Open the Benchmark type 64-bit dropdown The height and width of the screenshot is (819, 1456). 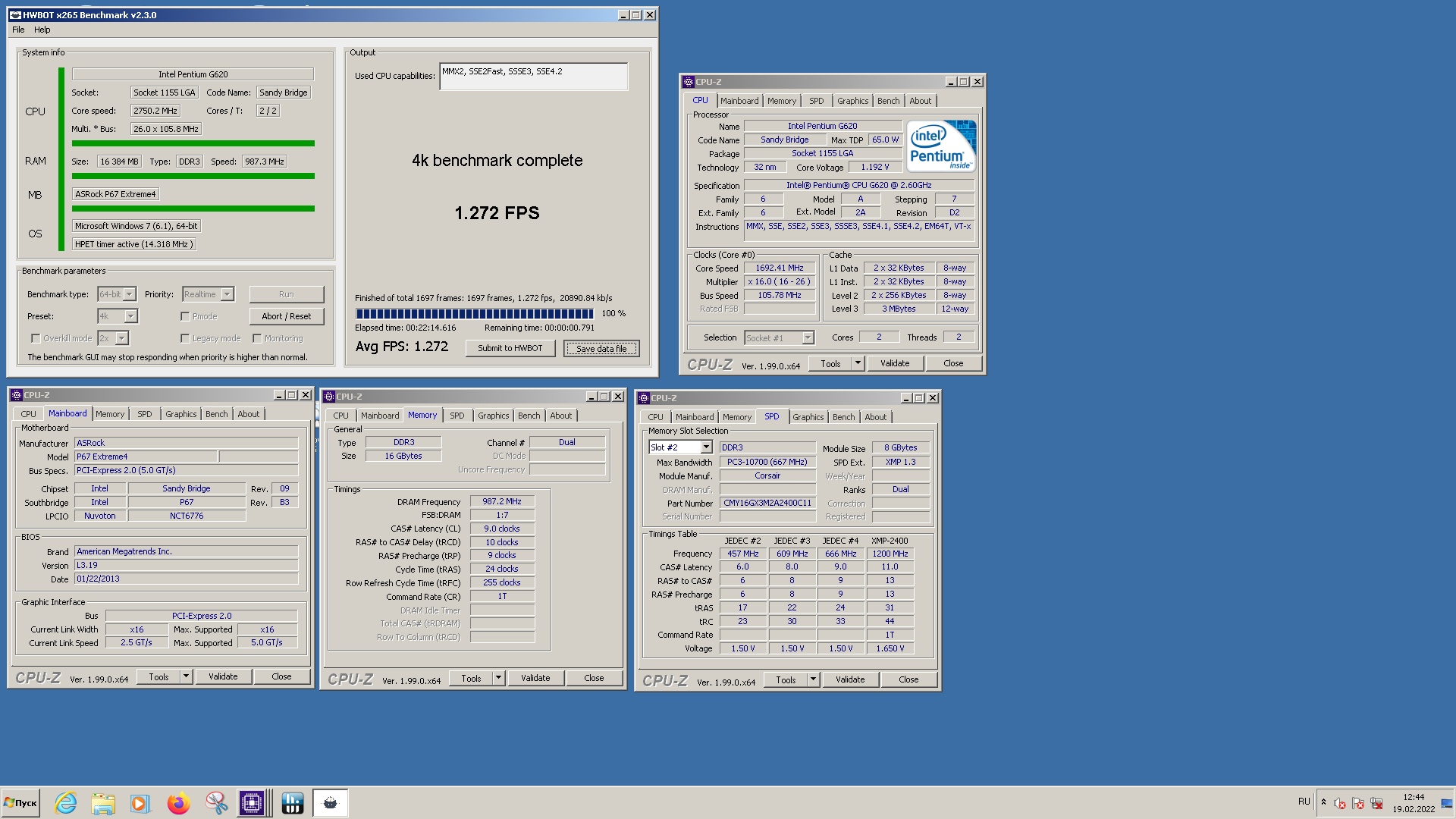(x=130, y=294)
